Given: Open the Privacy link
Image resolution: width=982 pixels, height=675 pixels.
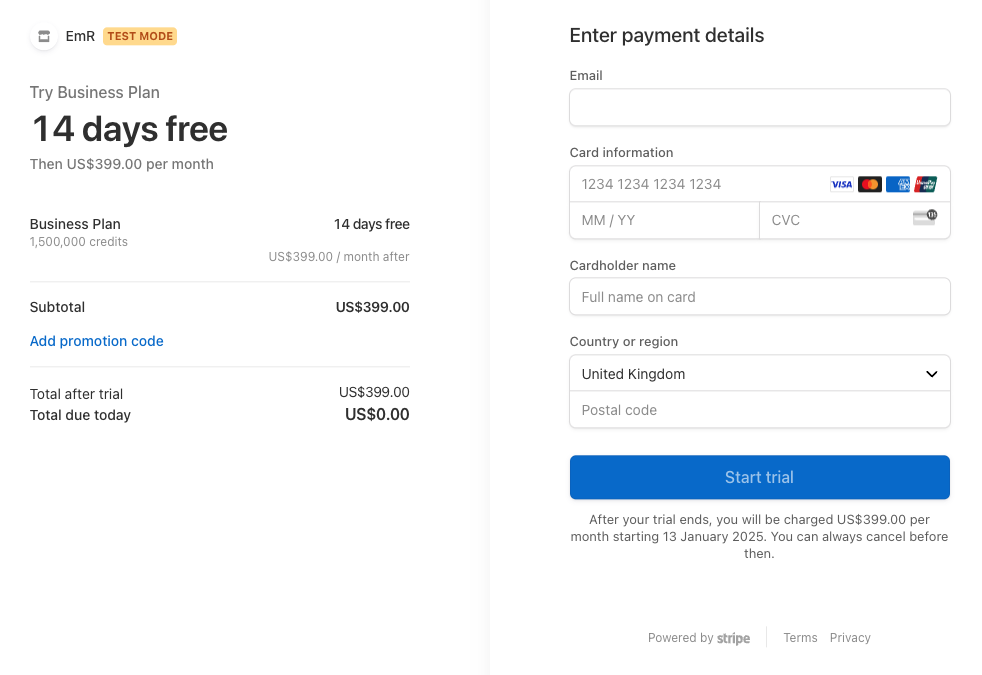Looking at the screenshot, I should (x=850, y=638).
